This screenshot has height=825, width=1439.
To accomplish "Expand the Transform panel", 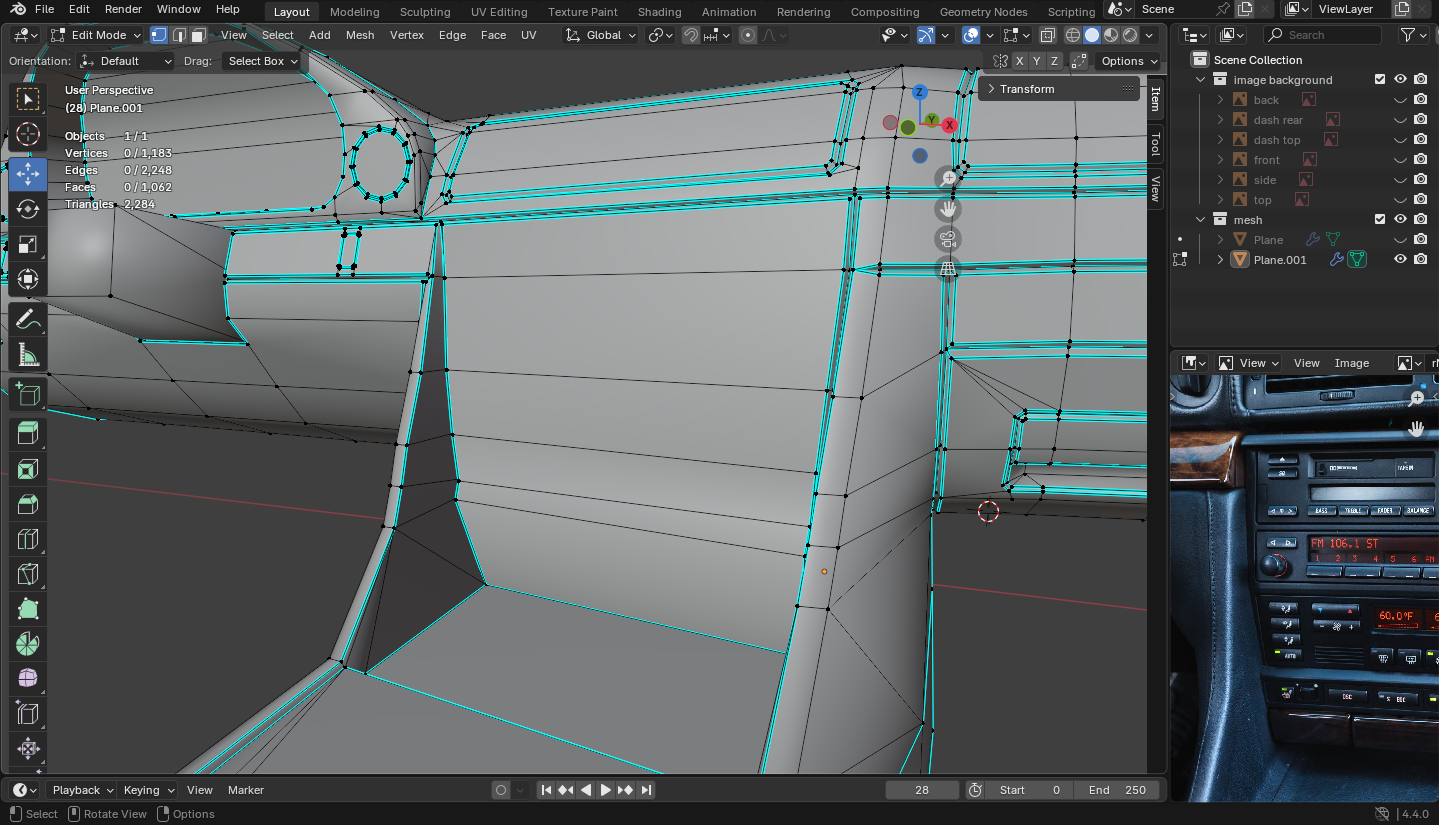I will [x=1027, y=89].
